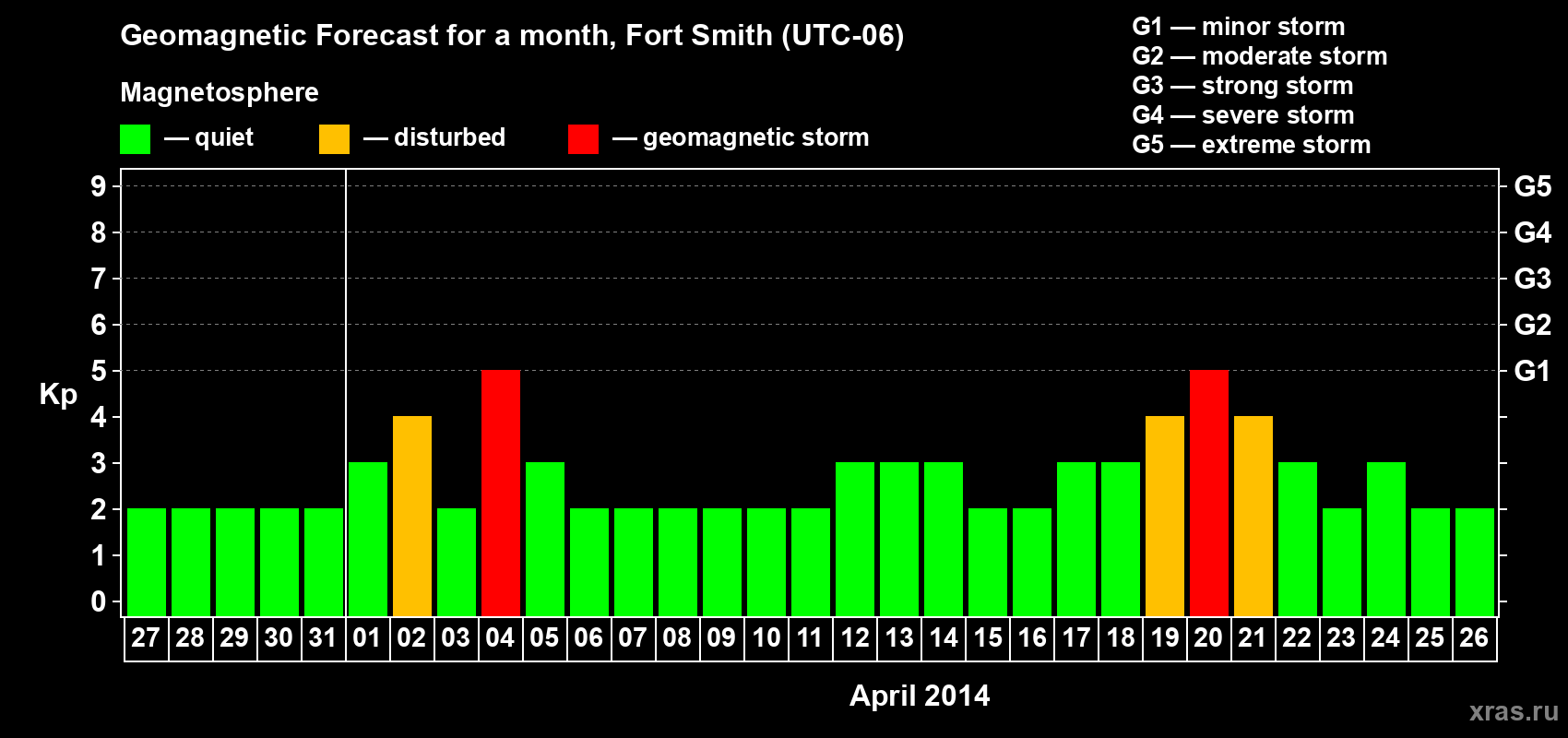1568x738 pixels.
Task: Click the green quiet legend swatch
Action: 135,139
